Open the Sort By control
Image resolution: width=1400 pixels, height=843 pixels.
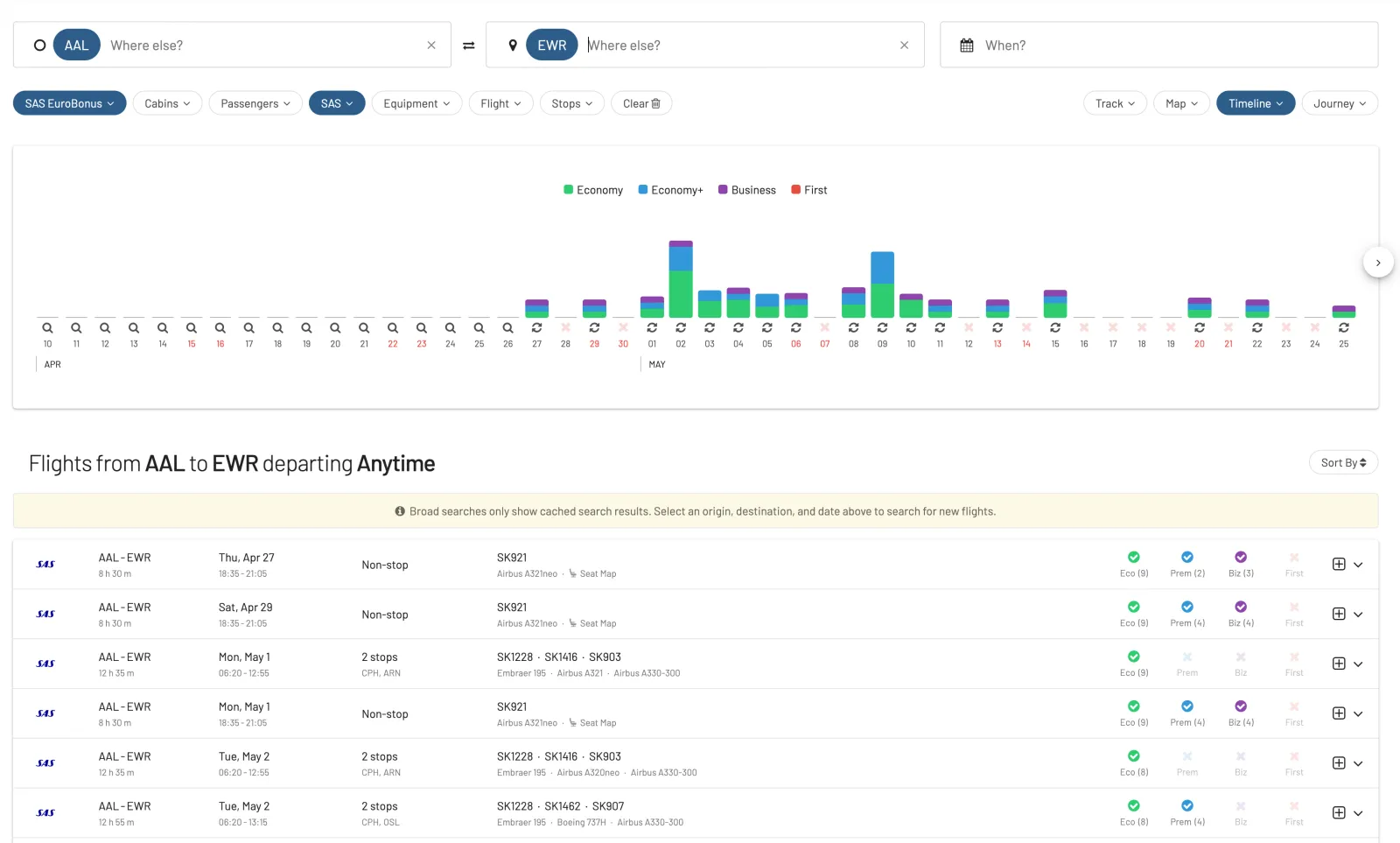[x=1343, y=462]
